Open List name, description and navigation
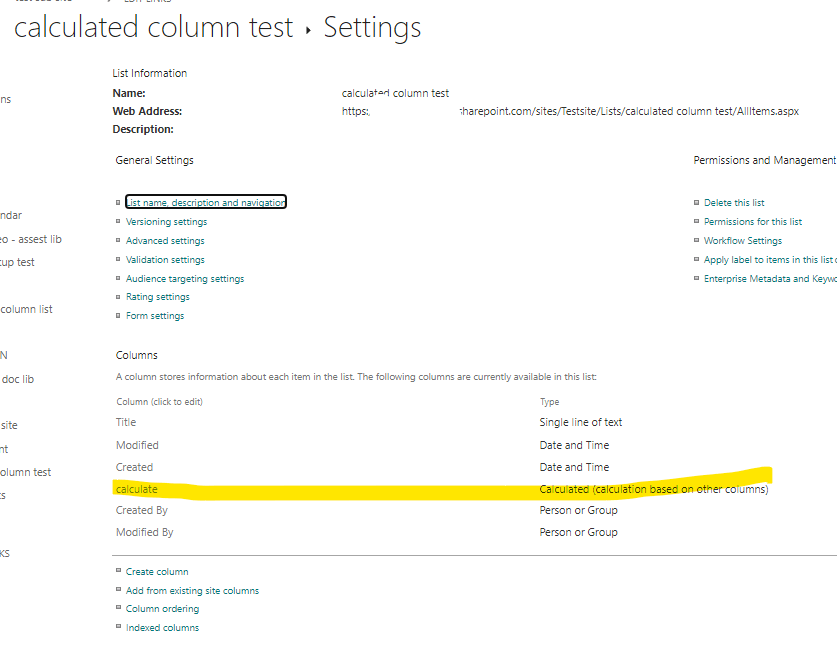The width and height of the screenshot is (837, 653). (205, 202)
